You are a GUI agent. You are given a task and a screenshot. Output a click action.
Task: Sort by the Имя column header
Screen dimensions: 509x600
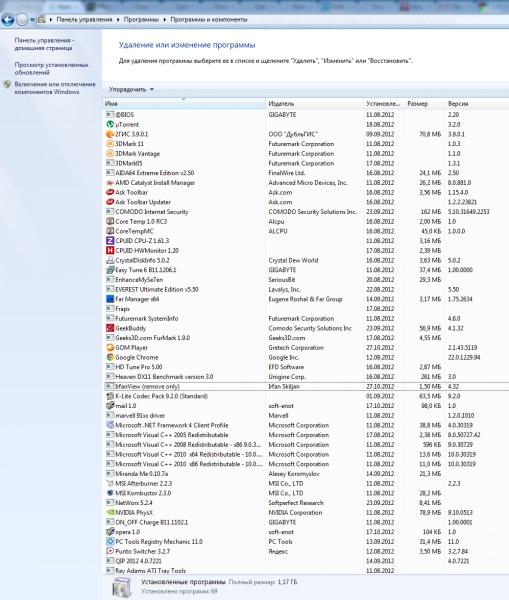[x=184, y=104]
